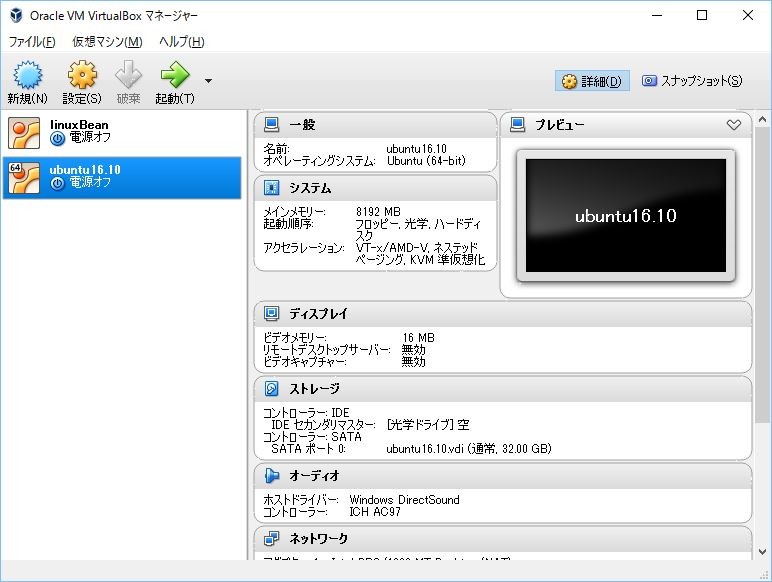Open the Machine (仮想マシン) menu
The width and height of the screenshot is (772, 582).
pyautogui.click(x=107, y=42)
